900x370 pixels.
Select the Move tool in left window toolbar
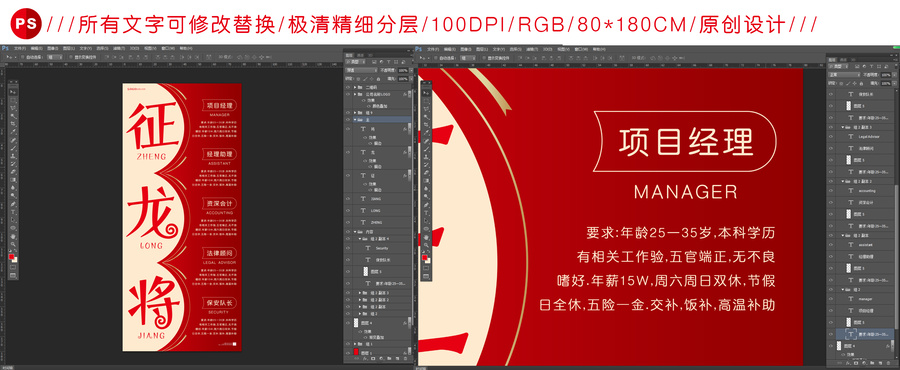point(13,92)
